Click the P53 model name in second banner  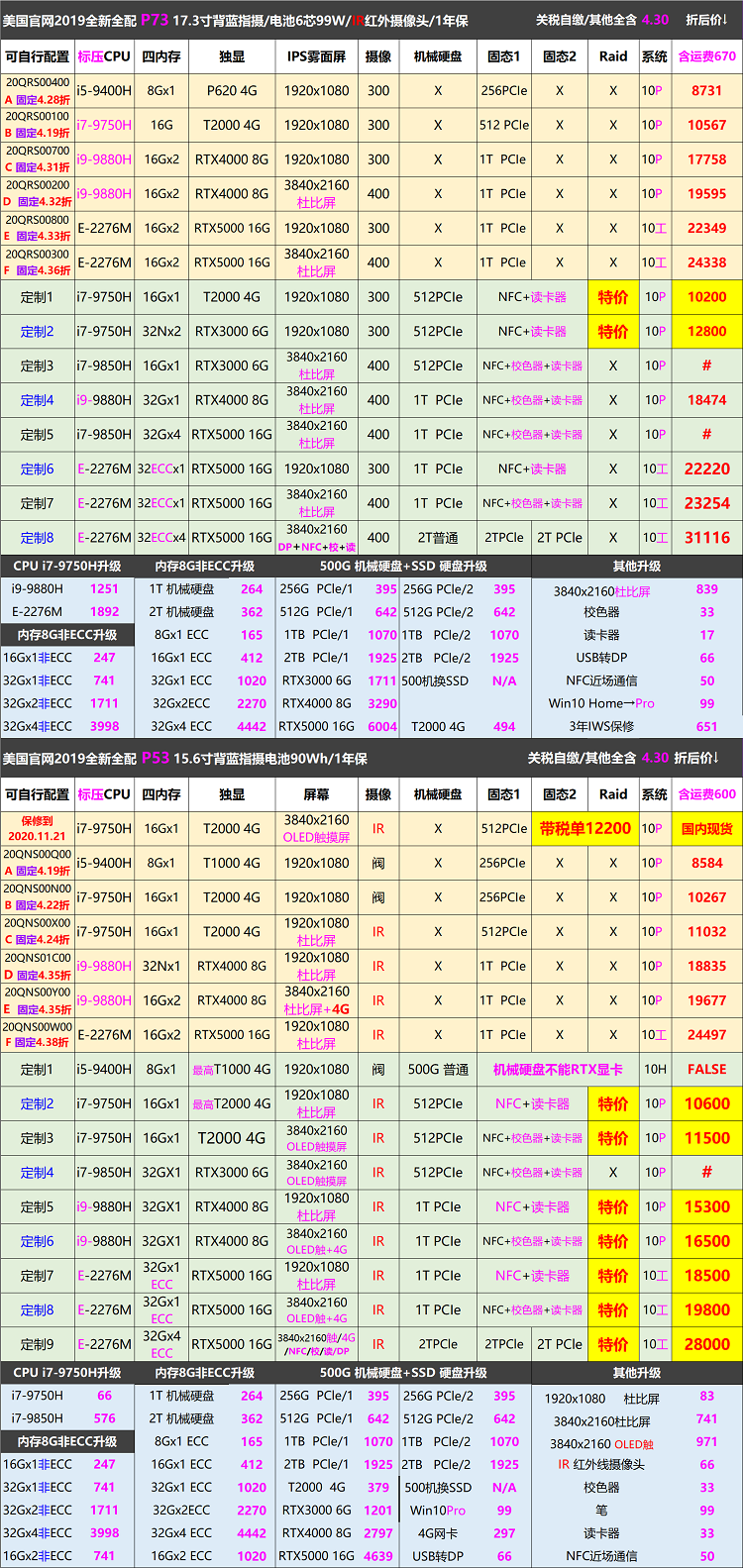[x=155, y=758]
